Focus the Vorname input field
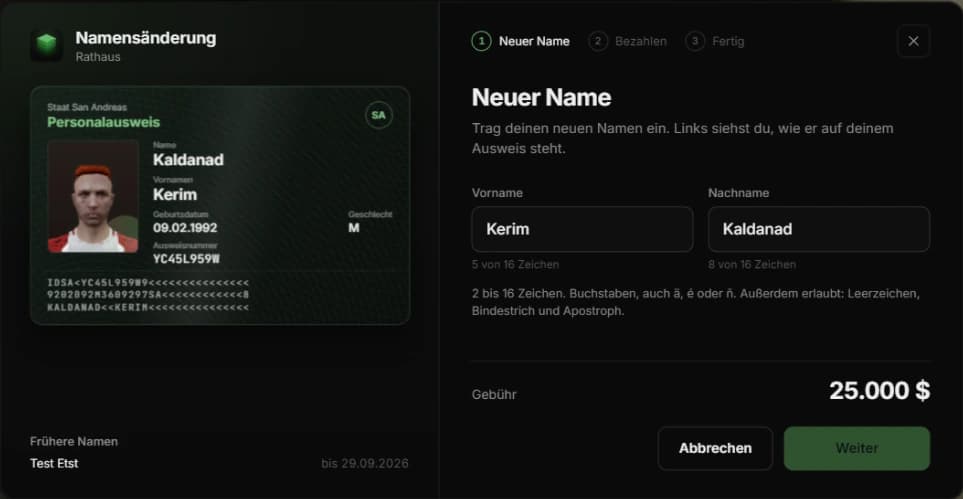 pyautogui.click(x=582, y=229)
